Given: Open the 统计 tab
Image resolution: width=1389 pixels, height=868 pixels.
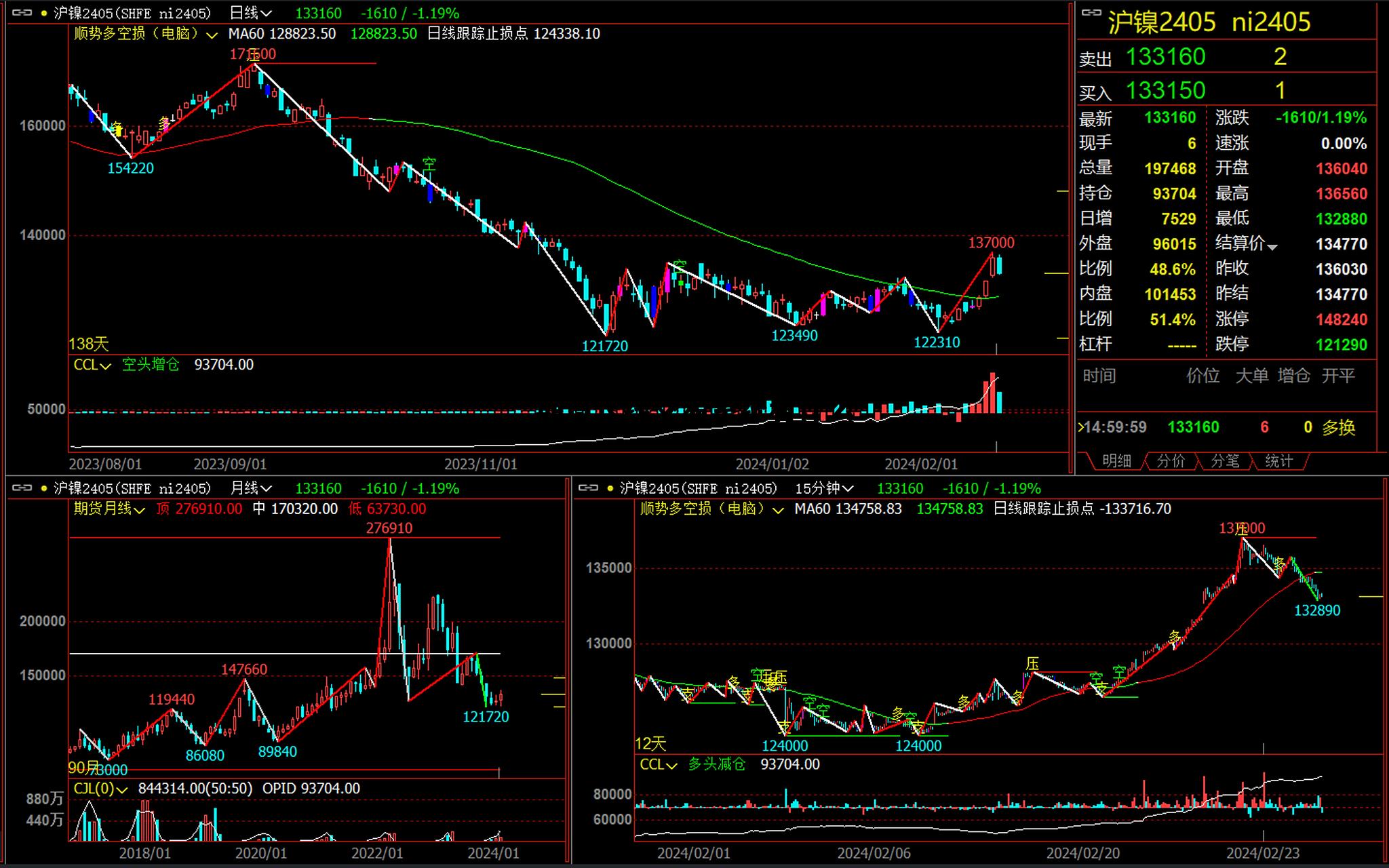Looking at the screenshot, I should [x=1279, y=461].
